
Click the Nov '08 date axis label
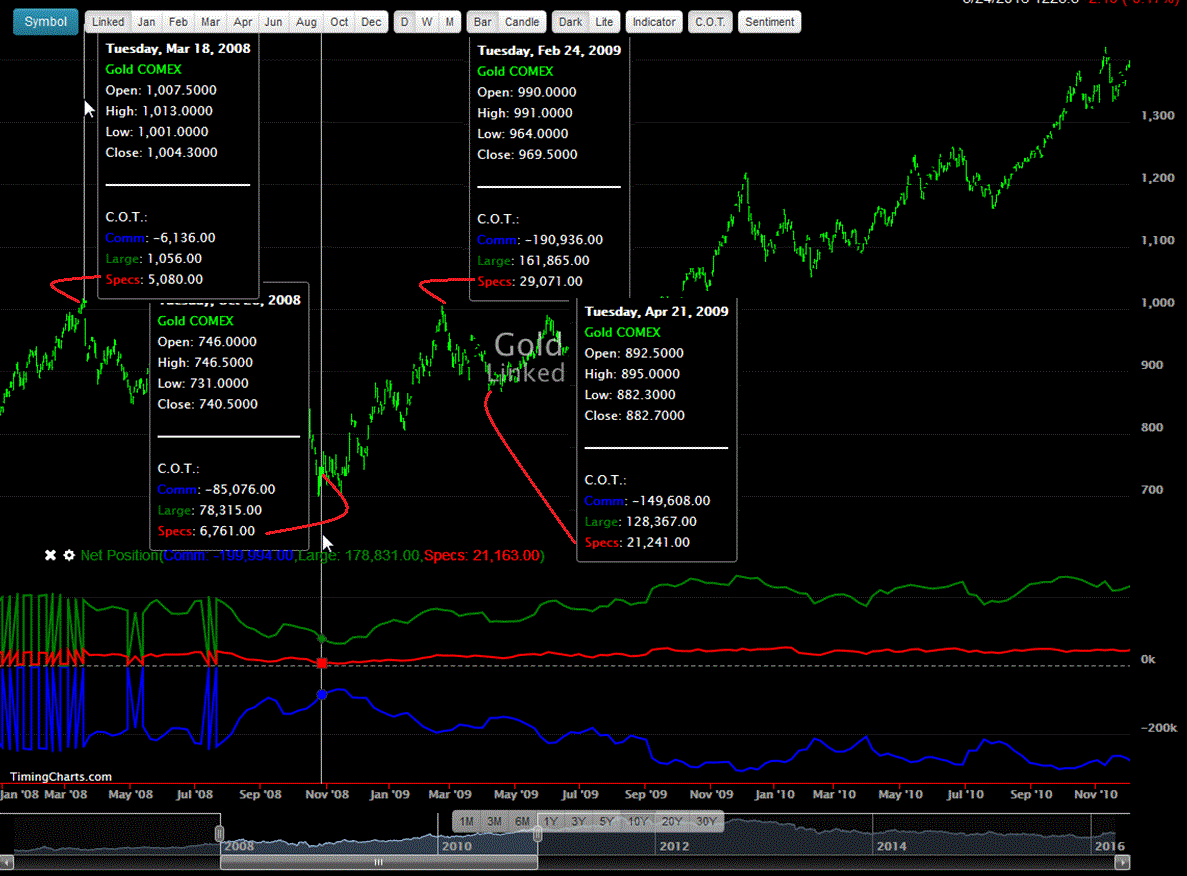point(327,794)
